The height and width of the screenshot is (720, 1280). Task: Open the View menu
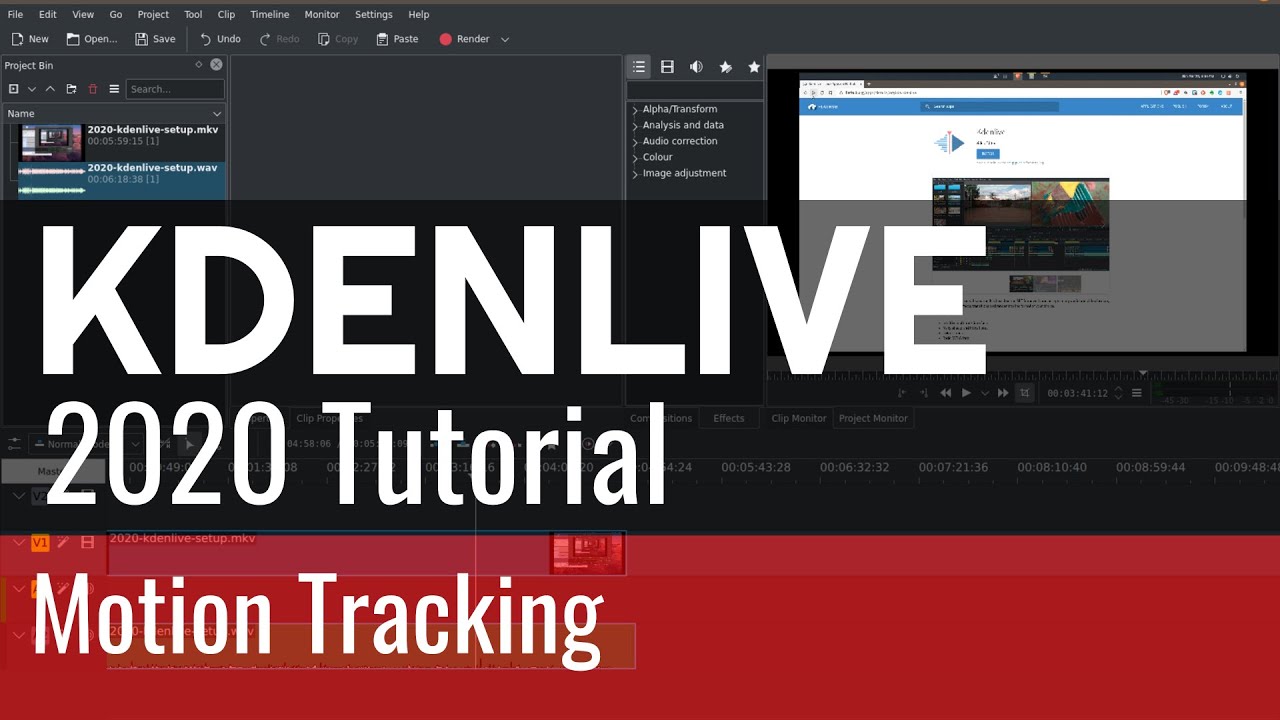83,14
